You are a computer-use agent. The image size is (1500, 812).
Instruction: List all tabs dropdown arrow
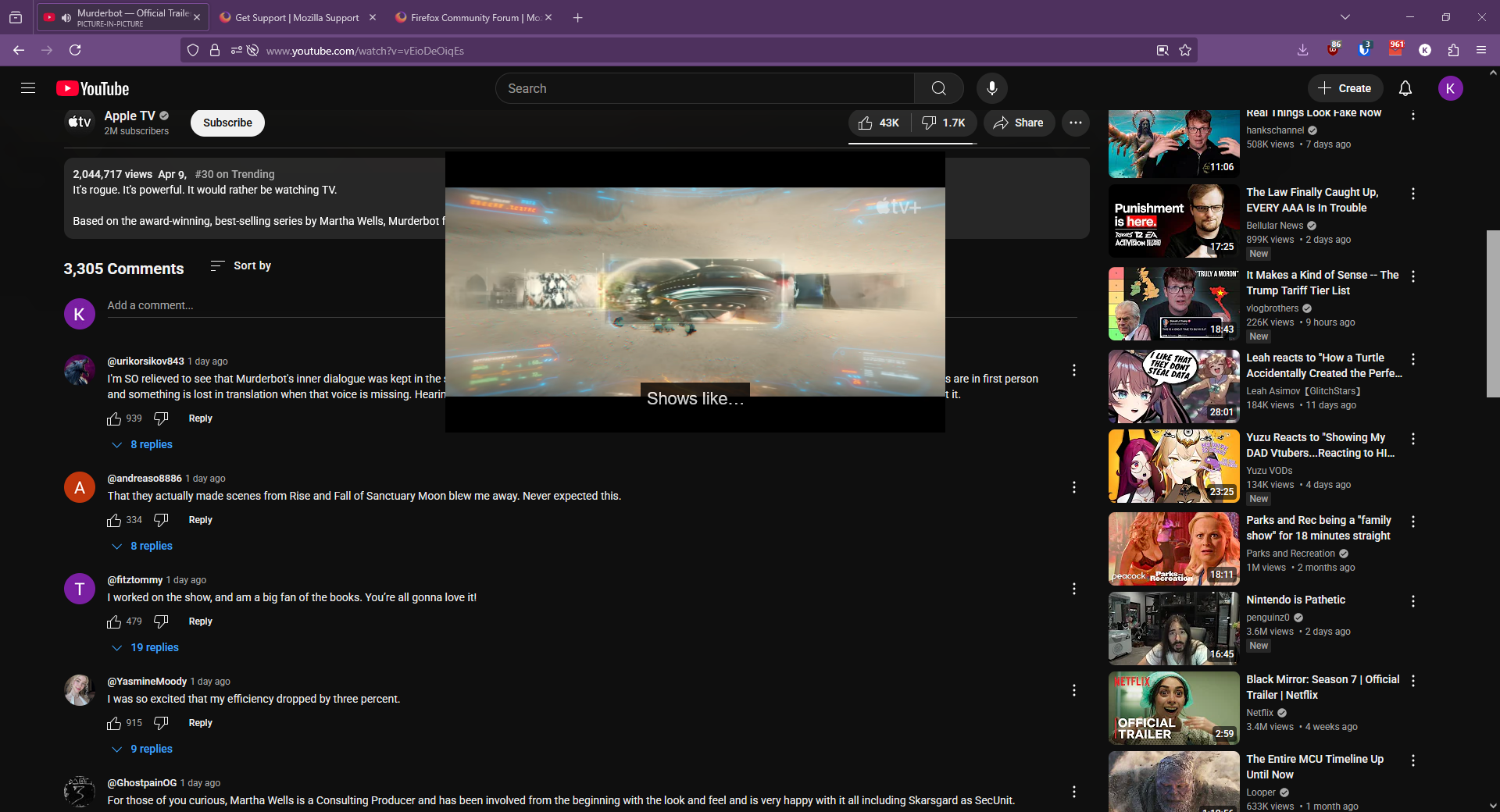coord(1345,17)
